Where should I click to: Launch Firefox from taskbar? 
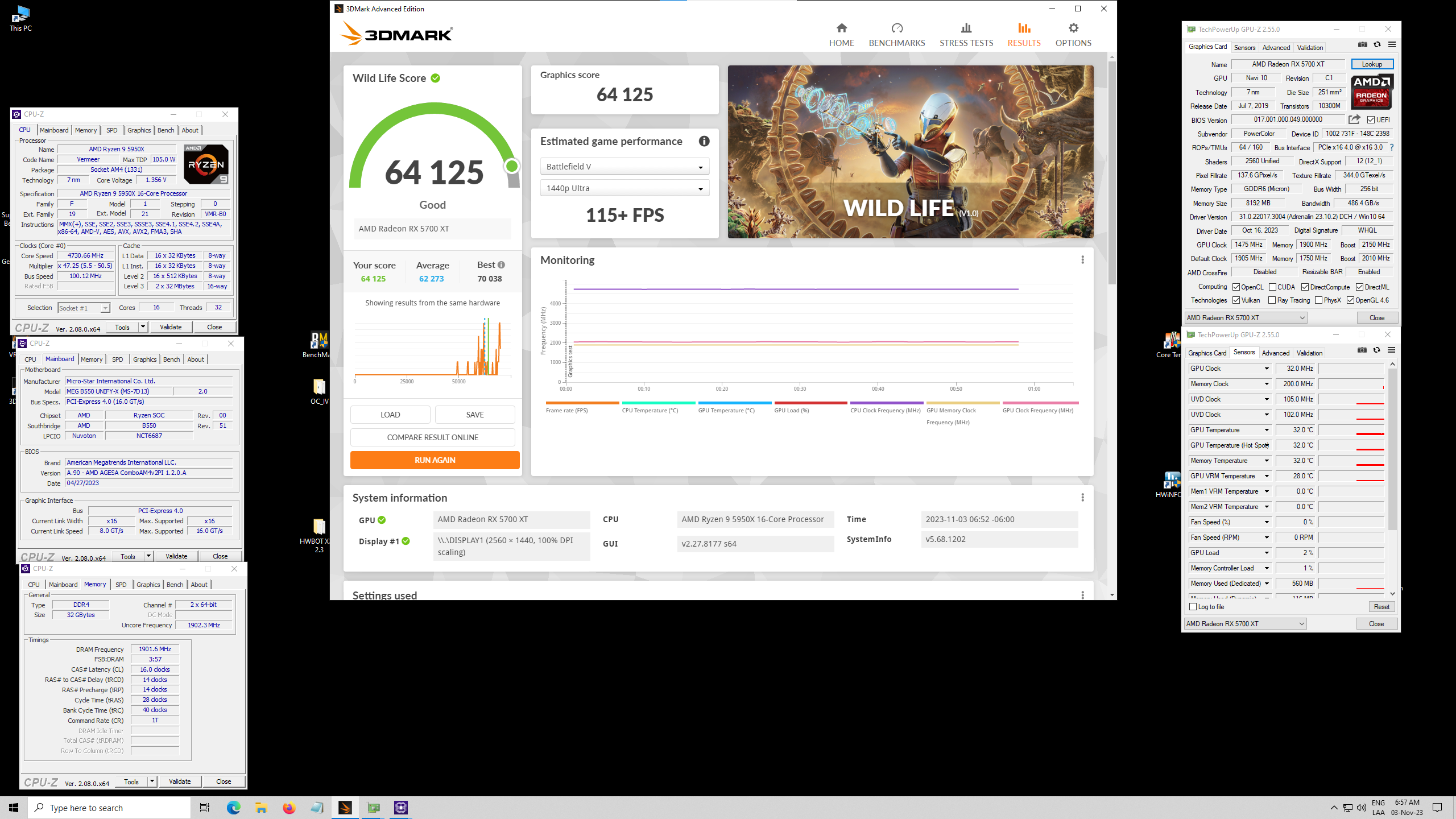289,808
